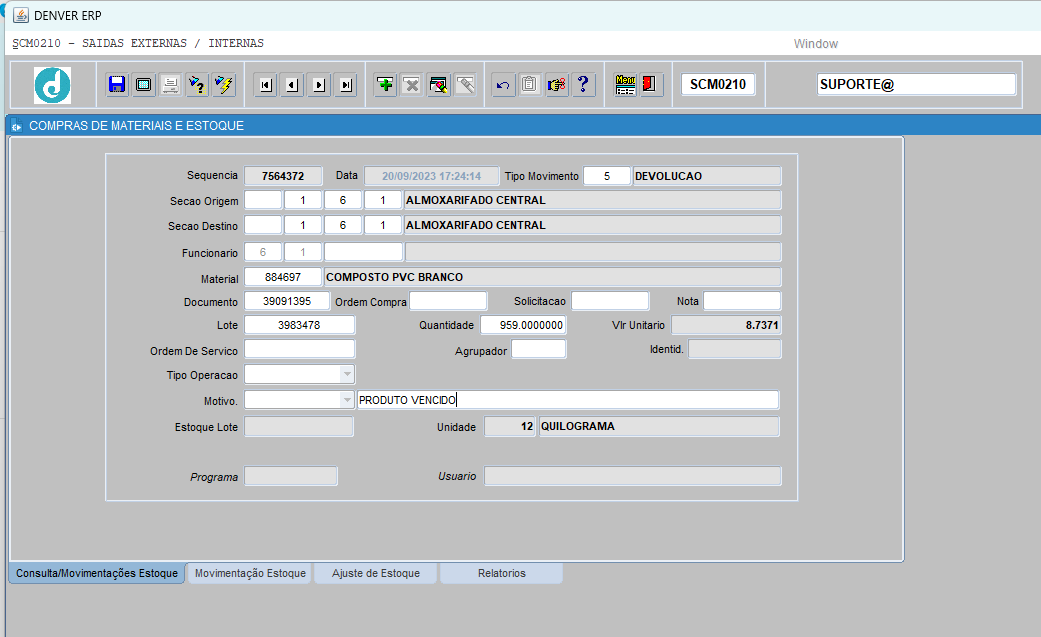Click the Usuario field
Screen dimensions: 1041x637
pos(633,476)
